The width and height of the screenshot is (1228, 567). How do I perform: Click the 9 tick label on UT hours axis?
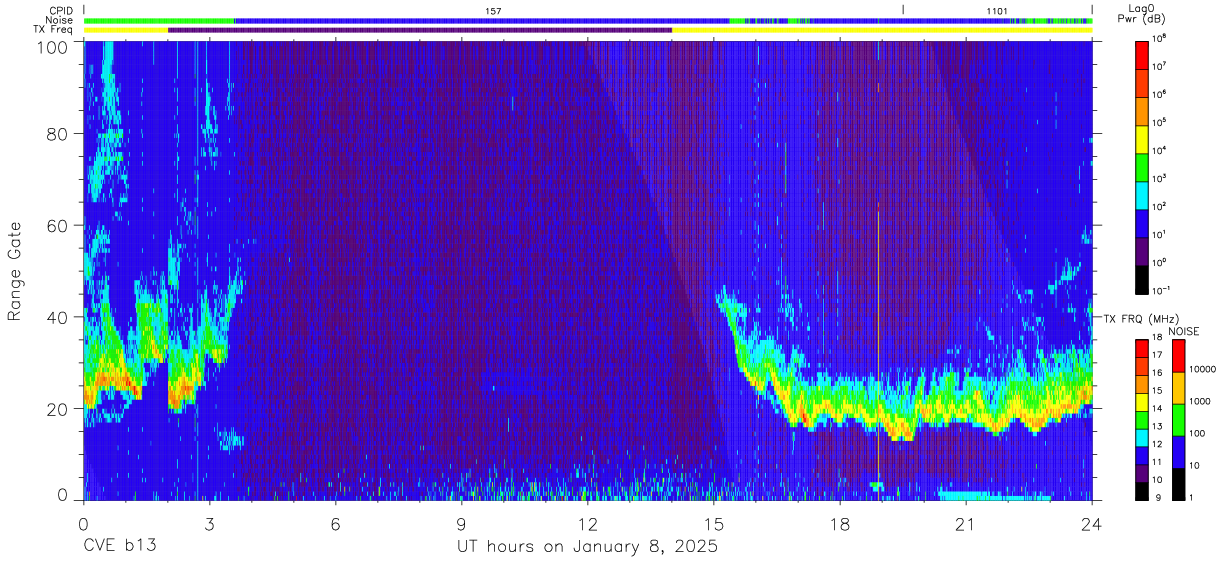[461, 523]
